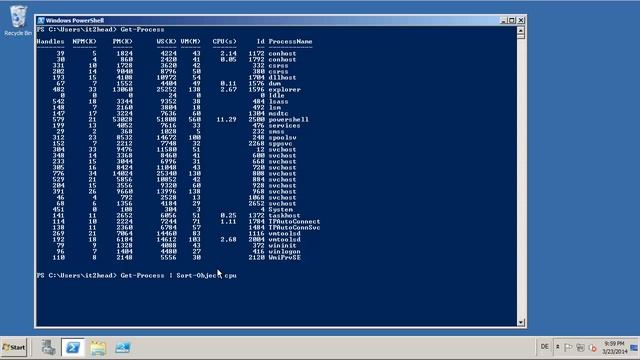The height and width of the screenshot is (360, 640).
Task: Click the CPU(s) column header
Action: (224, 42)
